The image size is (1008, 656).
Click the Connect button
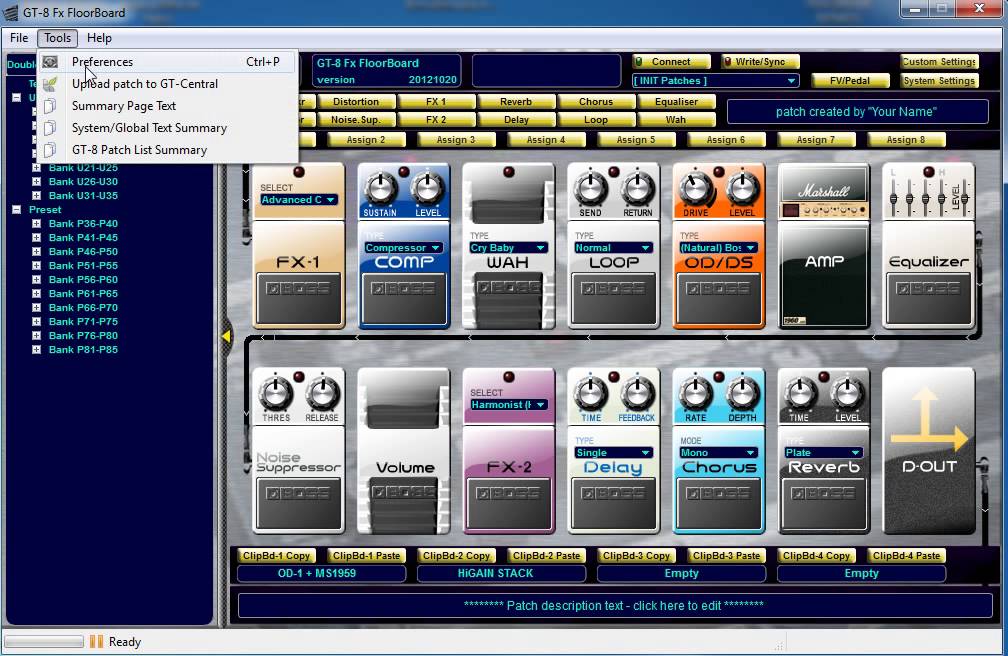pyautogui.click(x=671, y=62)
